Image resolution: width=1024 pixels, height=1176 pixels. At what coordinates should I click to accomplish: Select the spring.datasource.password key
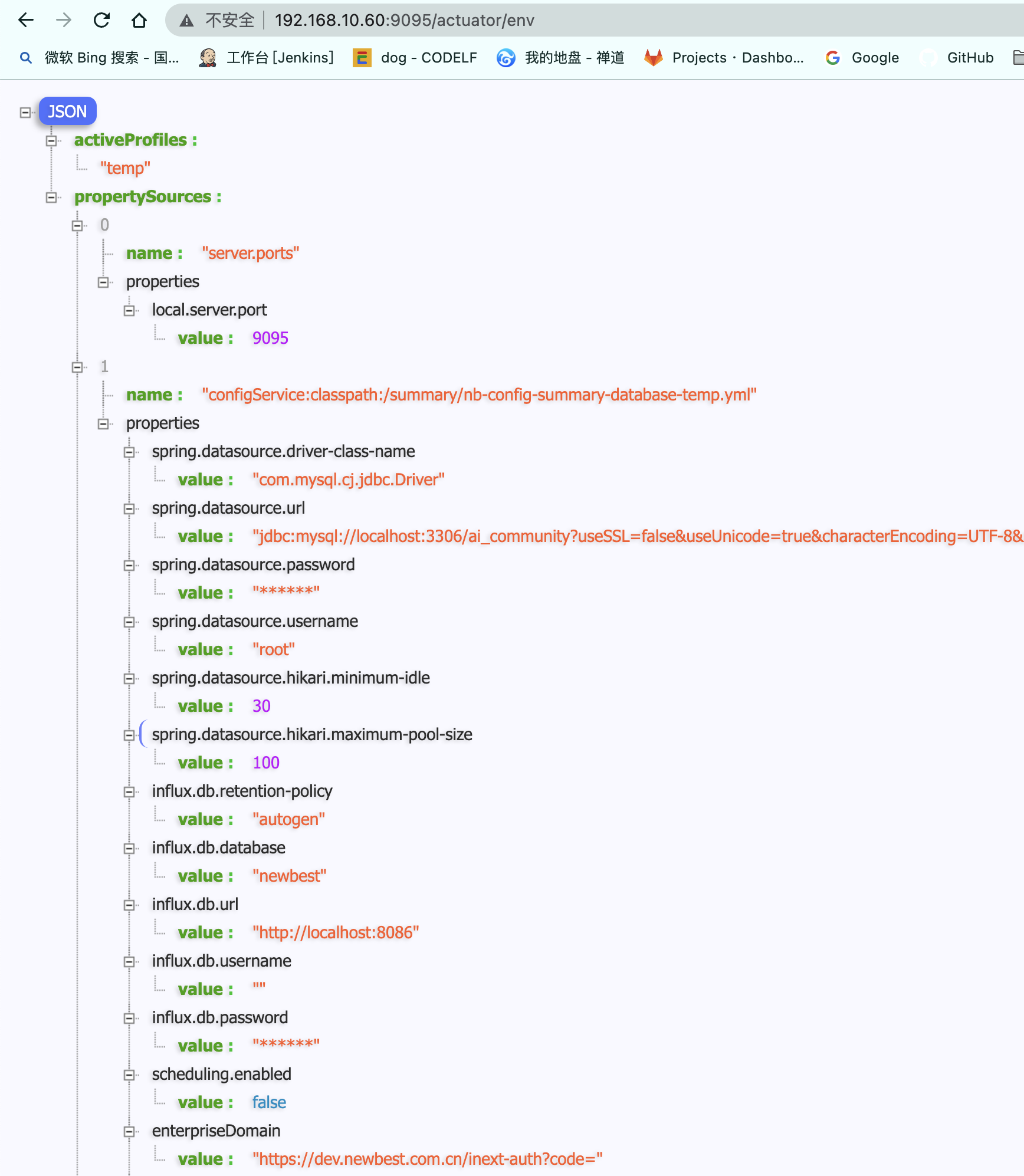[x=253, y=564]
